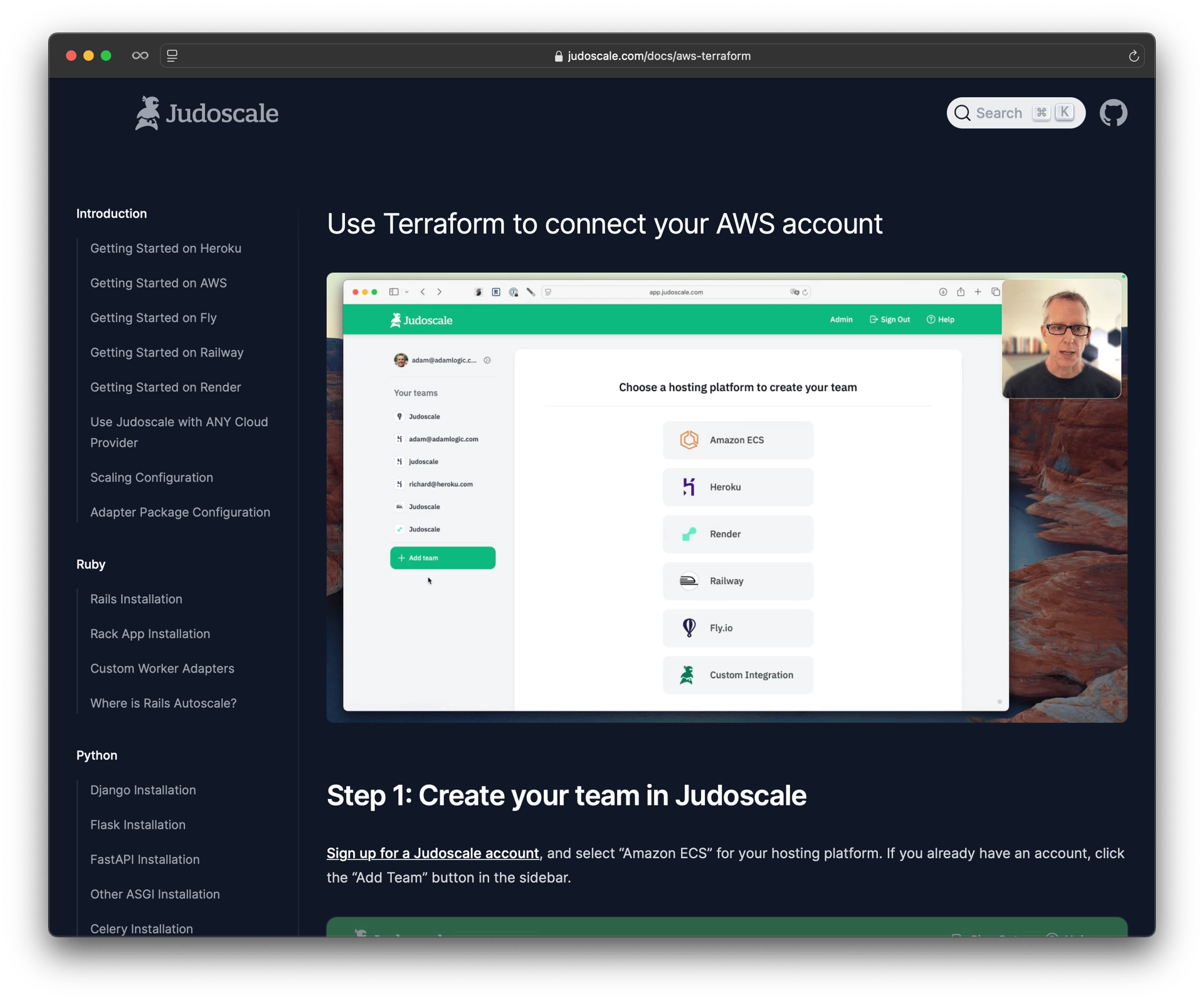Click the presenter webcam thumbnail
1204x1001 pixels.
[1061, 338]
